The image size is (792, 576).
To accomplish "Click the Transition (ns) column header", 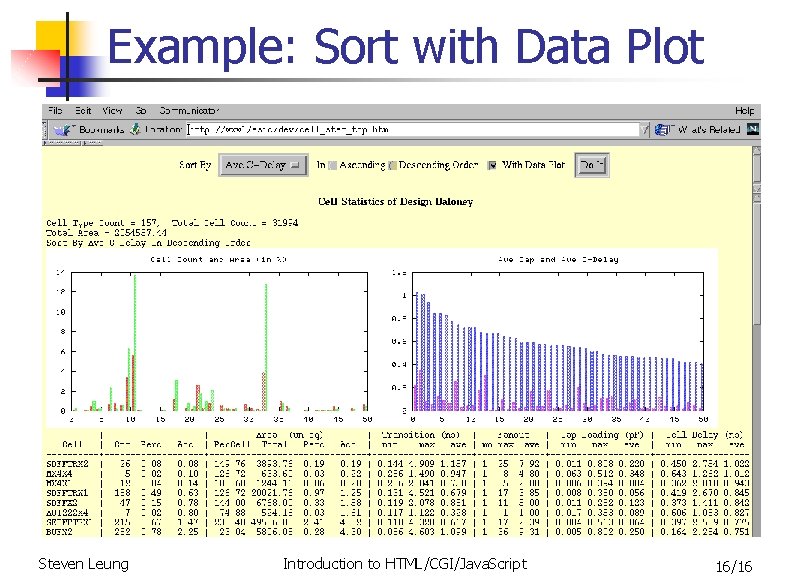I will 420,435.
